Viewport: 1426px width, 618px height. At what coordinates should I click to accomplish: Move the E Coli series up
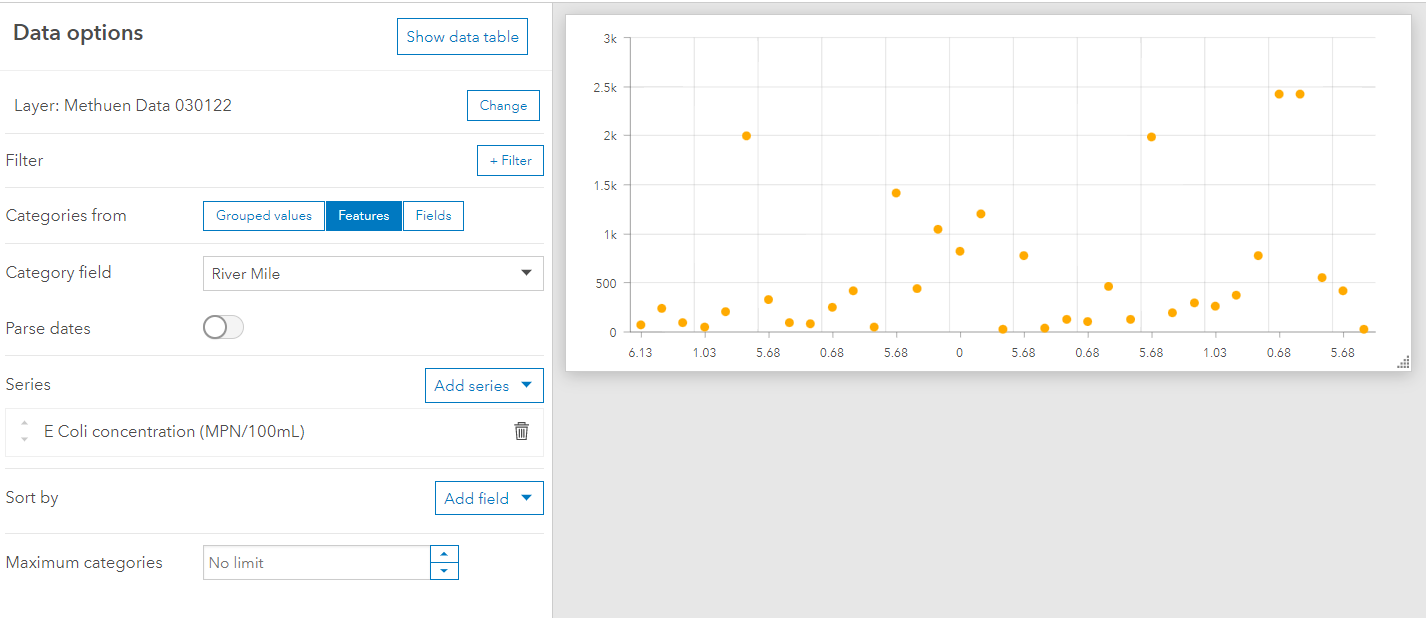click(25, 423)
